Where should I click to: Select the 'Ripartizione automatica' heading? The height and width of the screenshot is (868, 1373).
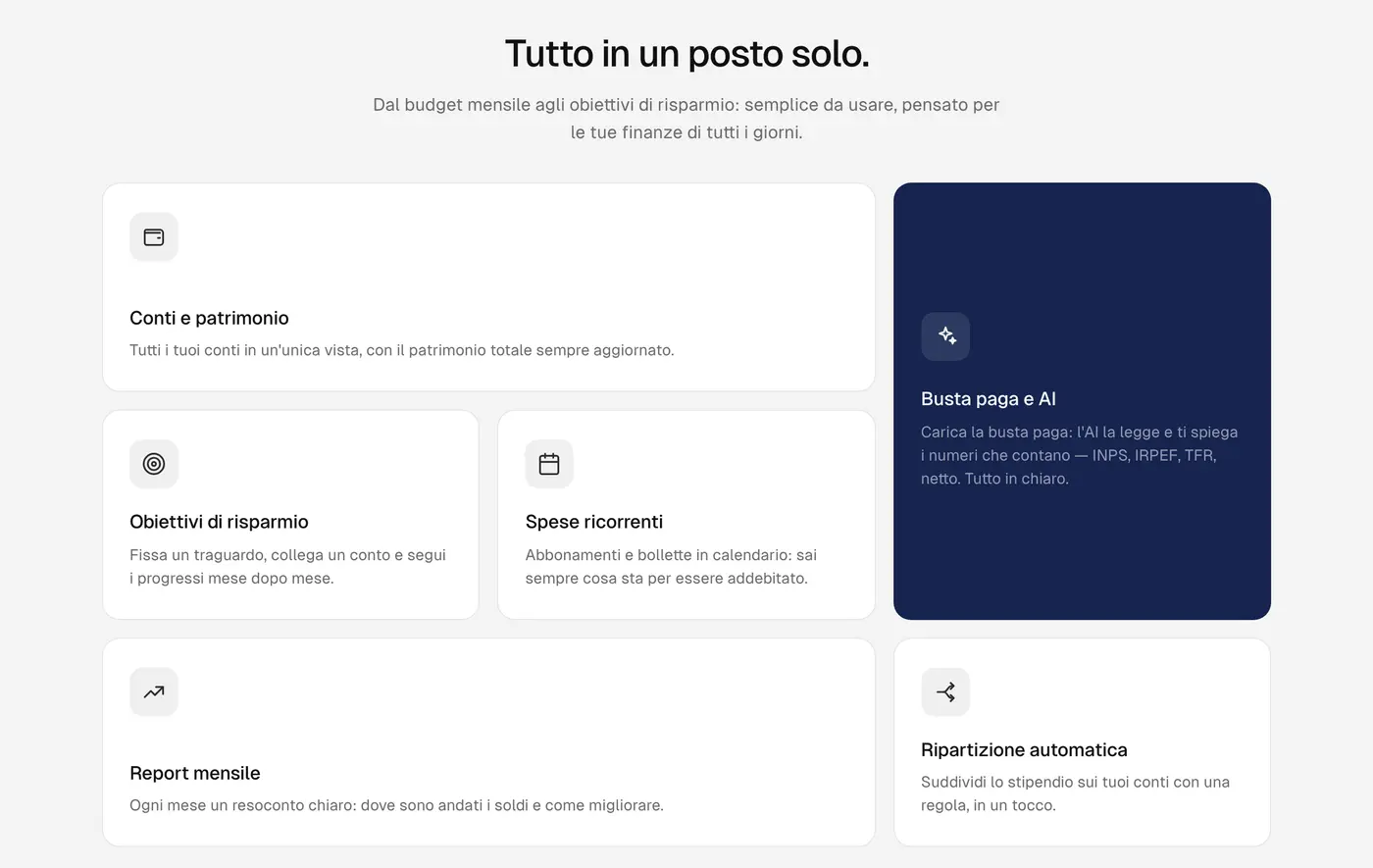tap(1024, 750)
